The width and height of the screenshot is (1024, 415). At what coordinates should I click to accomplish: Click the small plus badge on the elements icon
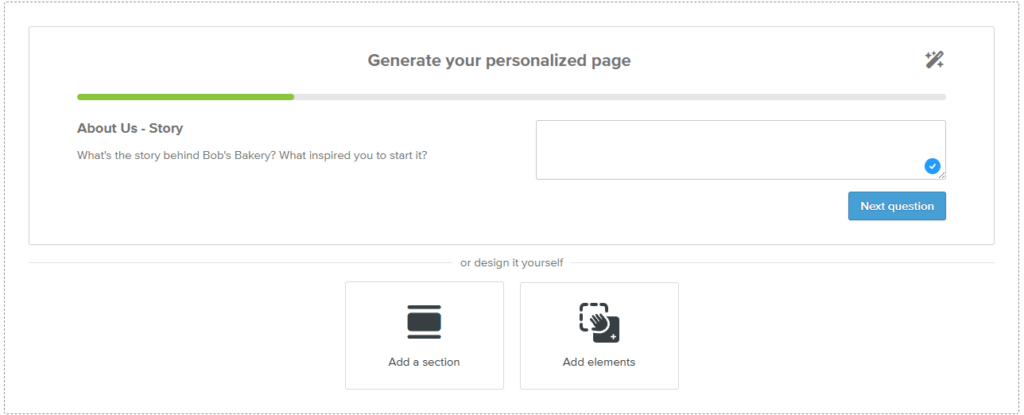(x=613, y=336)
